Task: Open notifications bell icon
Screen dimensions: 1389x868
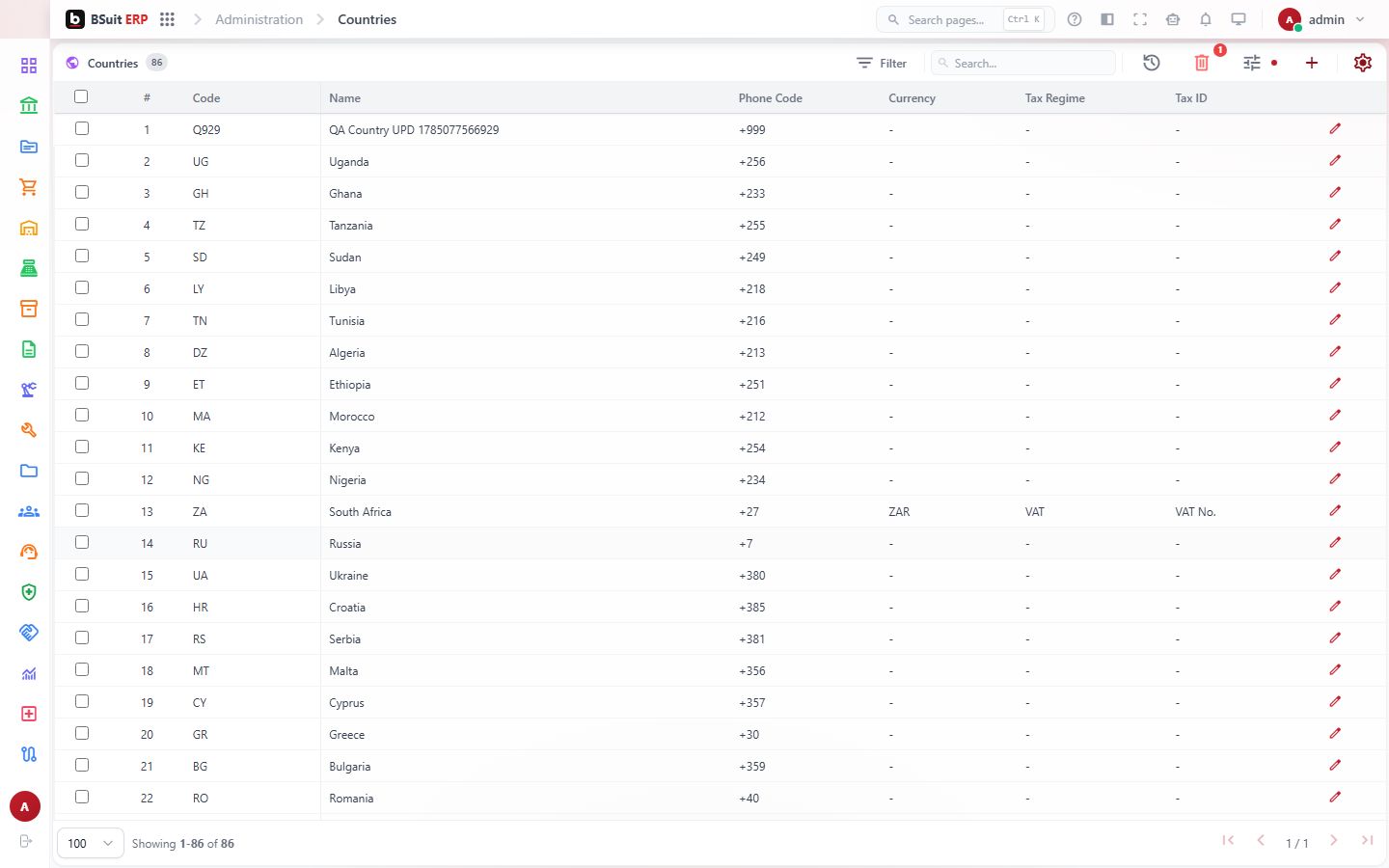Action: pyautogui.click(x=1206, y=19)
